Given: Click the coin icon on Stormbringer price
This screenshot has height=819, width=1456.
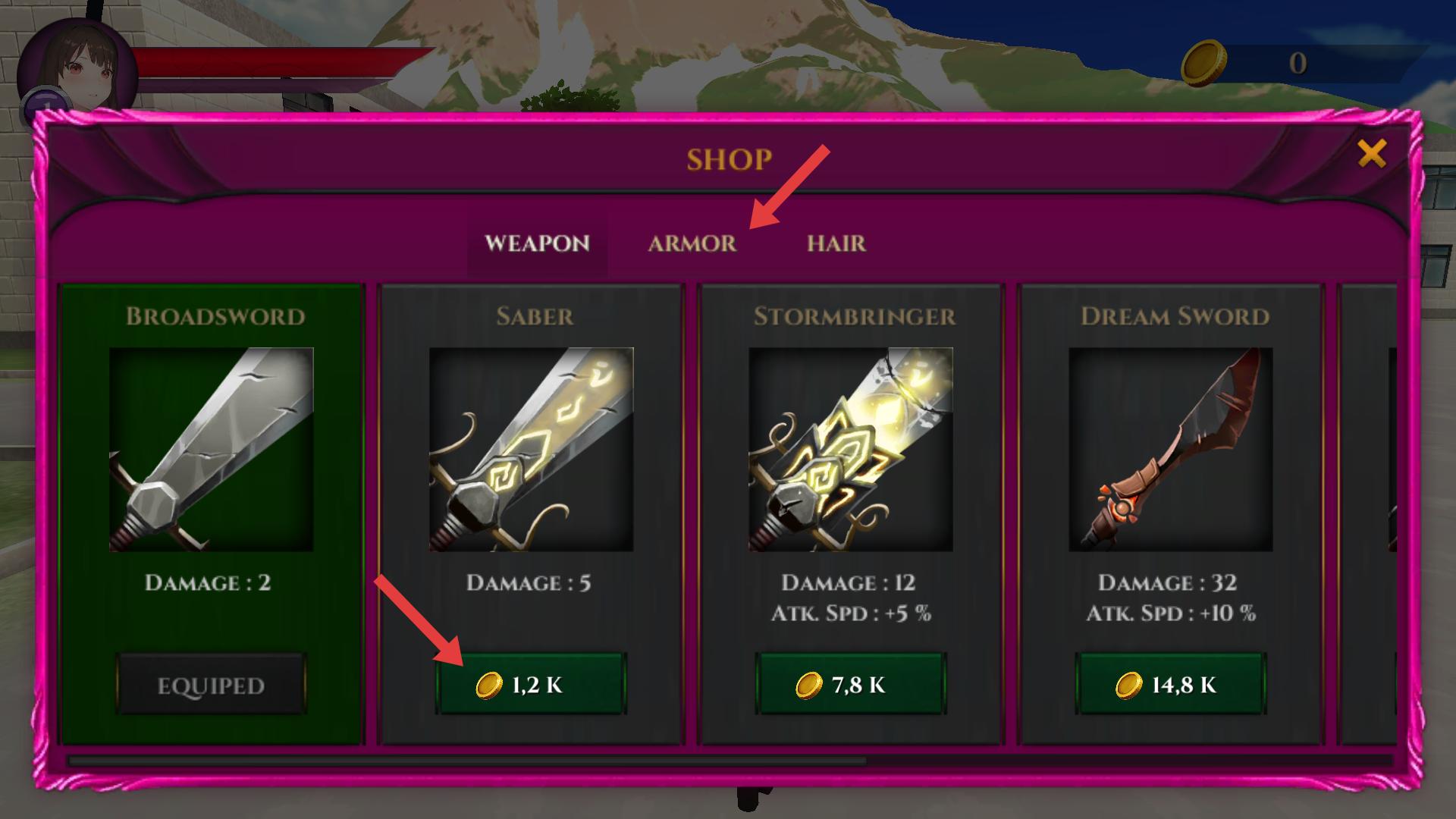Looking at the screenshot, I should pos(809,686).
